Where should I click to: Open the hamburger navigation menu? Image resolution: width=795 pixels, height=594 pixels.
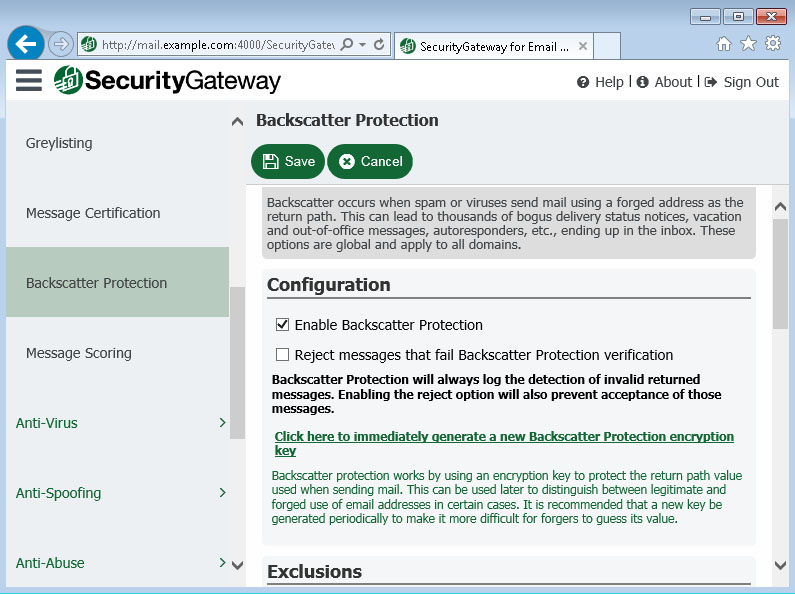click(x=28, y=81)
